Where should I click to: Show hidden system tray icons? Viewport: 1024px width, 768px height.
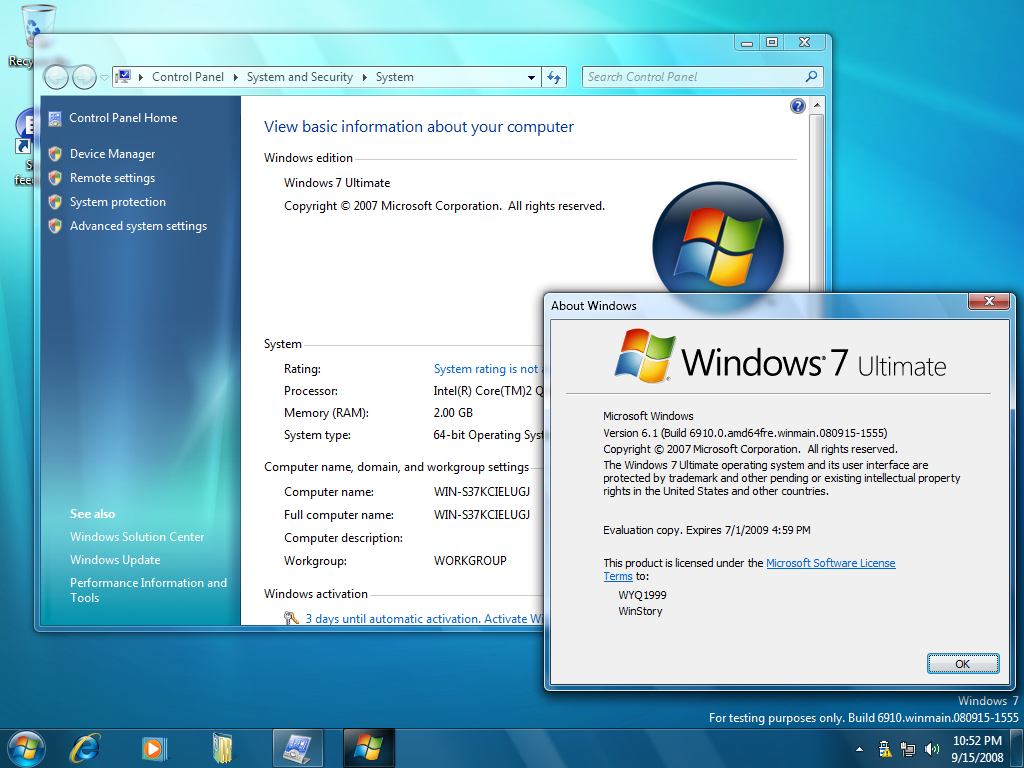tap(860, 748)
